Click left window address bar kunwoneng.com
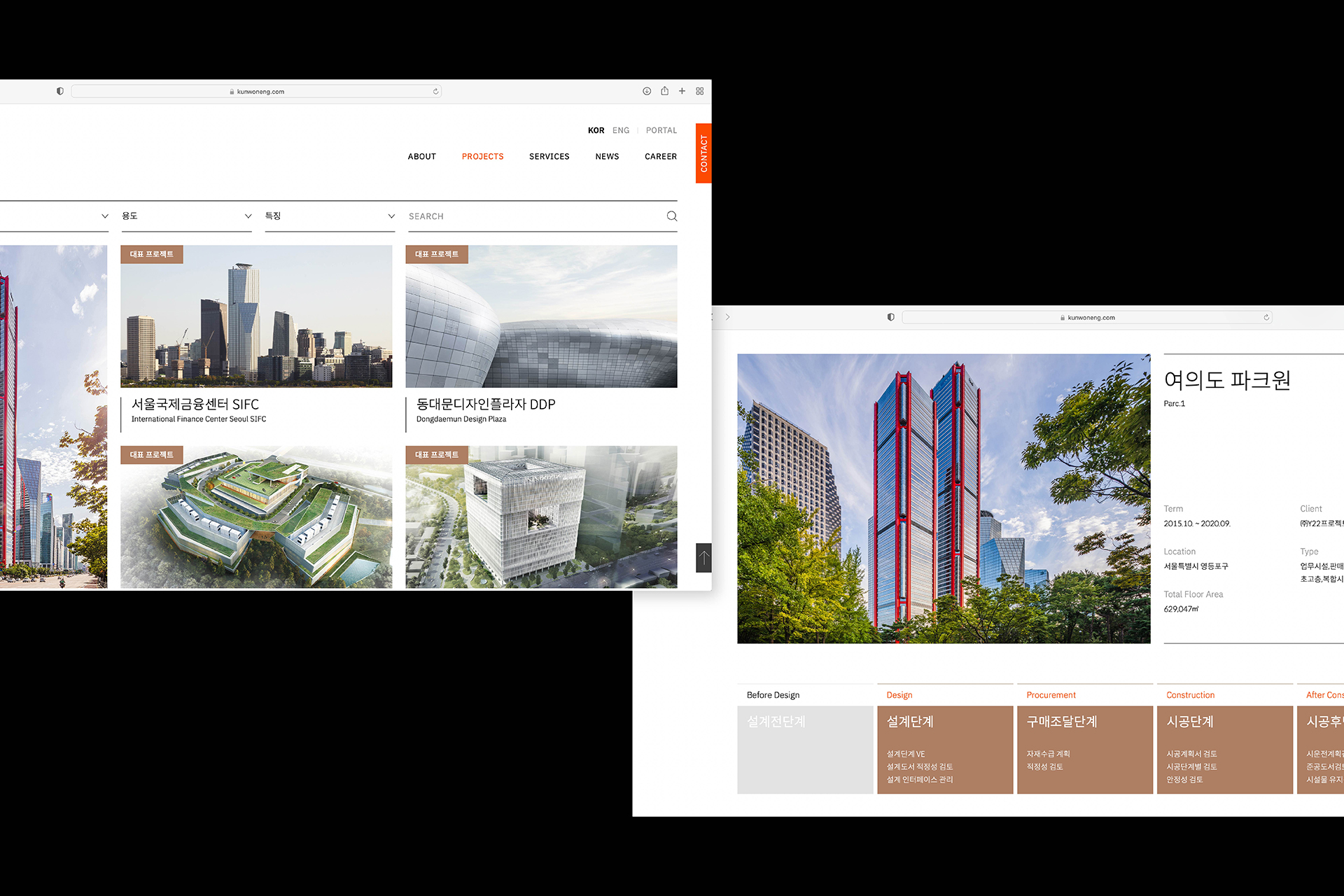This screenshot has width=1344, height=896. coord(256,91)
